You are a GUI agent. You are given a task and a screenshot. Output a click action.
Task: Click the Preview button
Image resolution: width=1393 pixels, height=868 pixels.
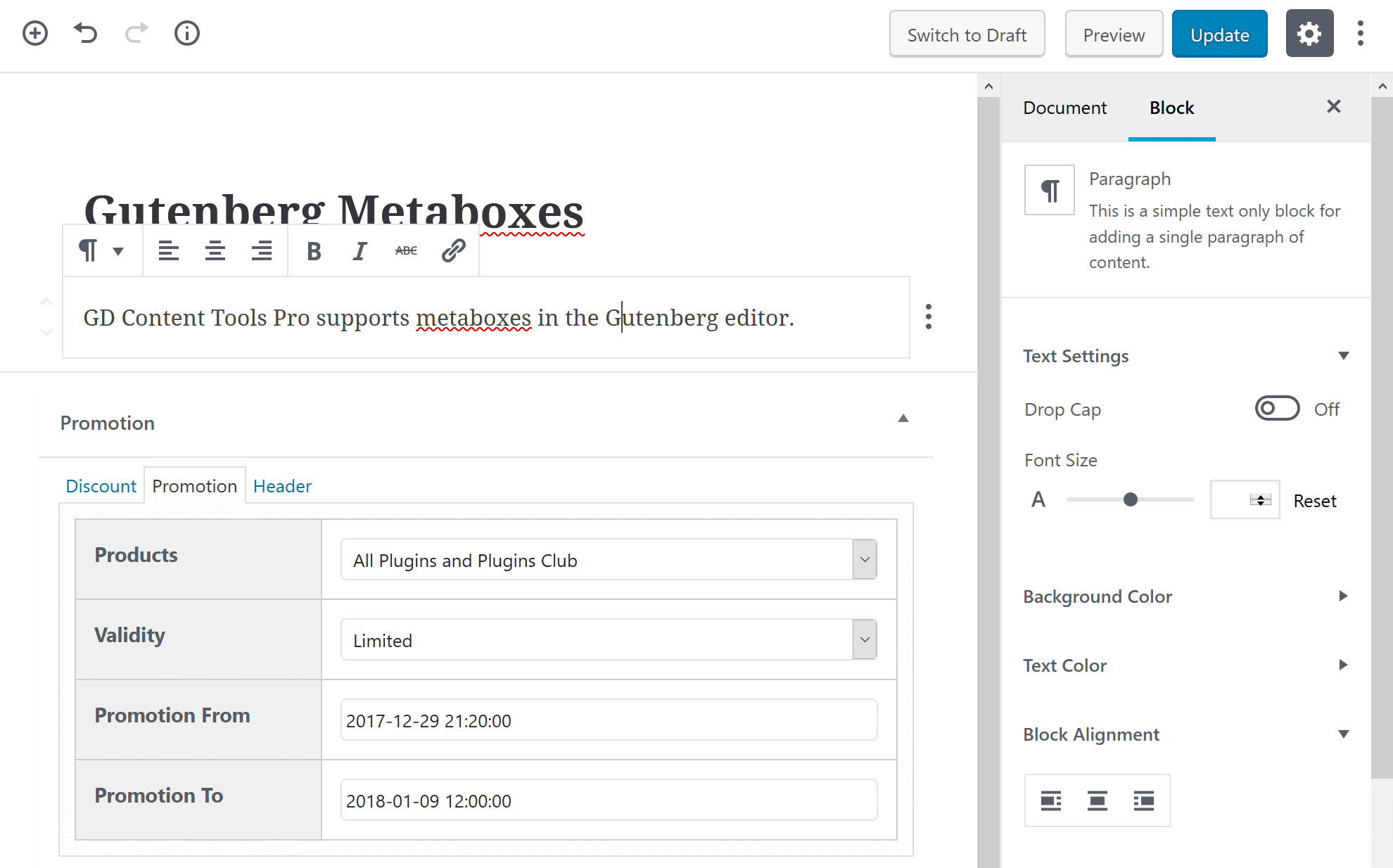[x=1114, y=34]
